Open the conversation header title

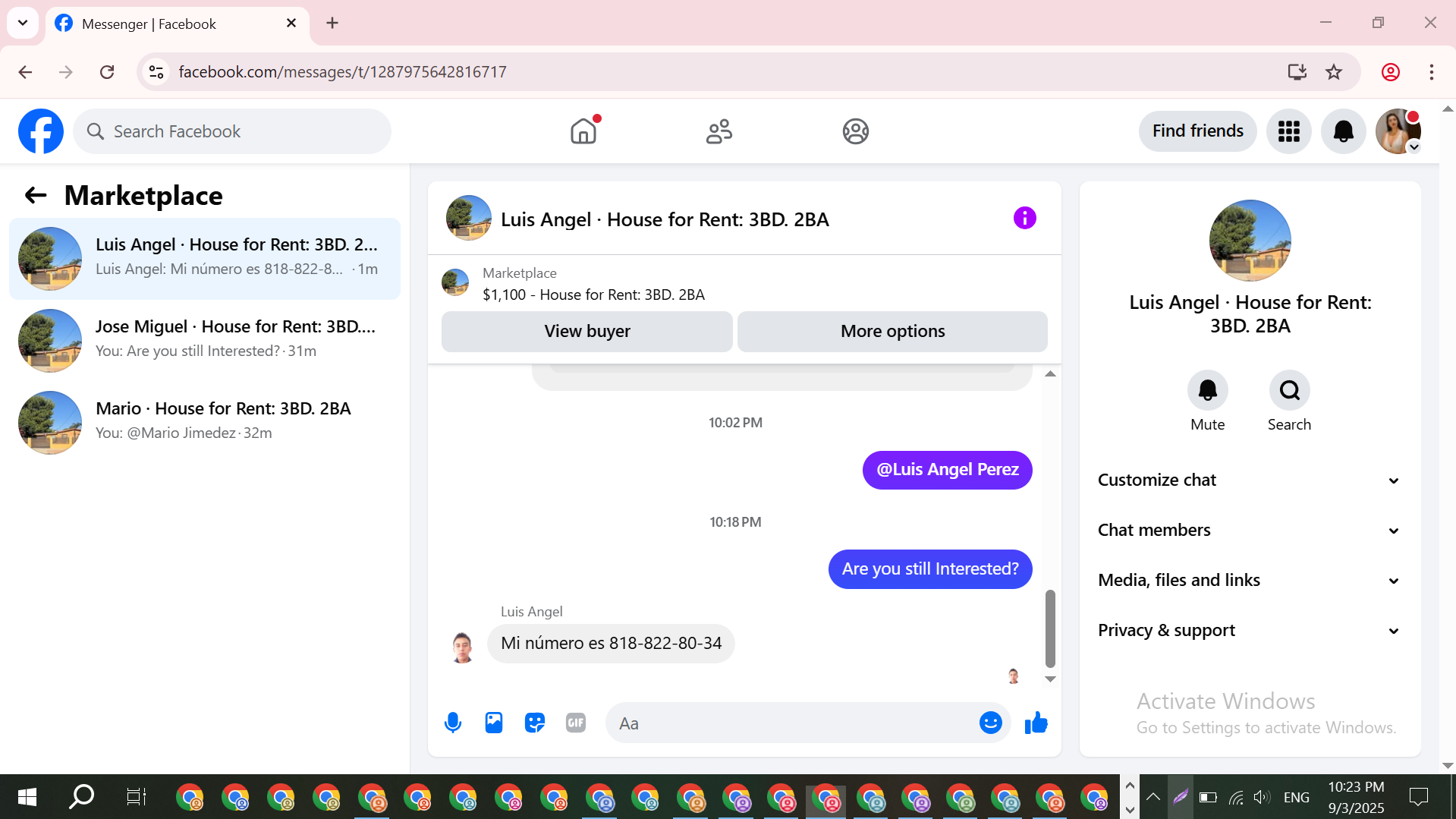[x=665, y=219]
